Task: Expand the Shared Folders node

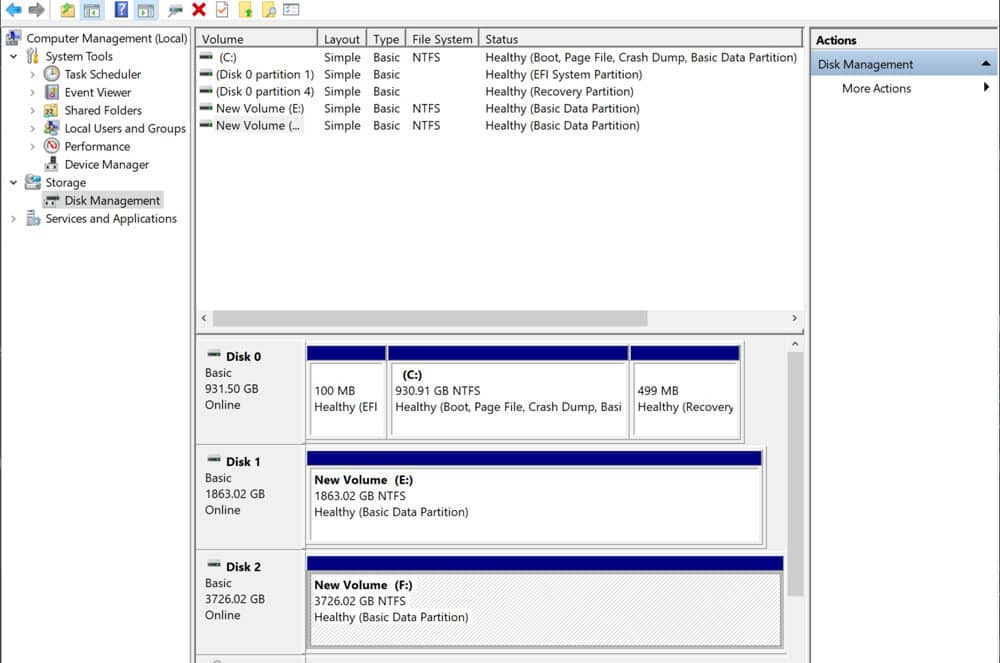Action: 33,110
